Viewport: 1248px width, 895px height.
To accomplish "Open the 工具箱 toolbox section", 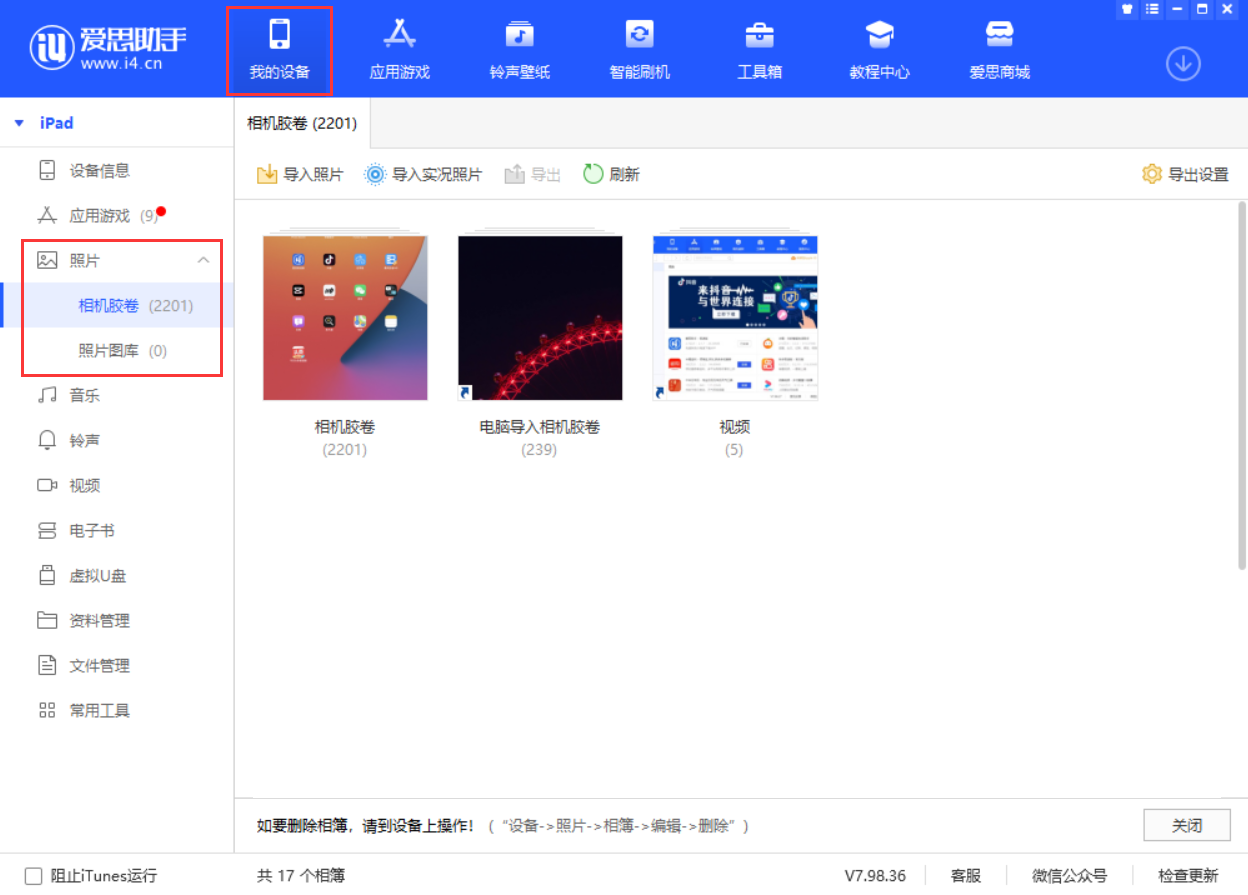I will 759,48.
